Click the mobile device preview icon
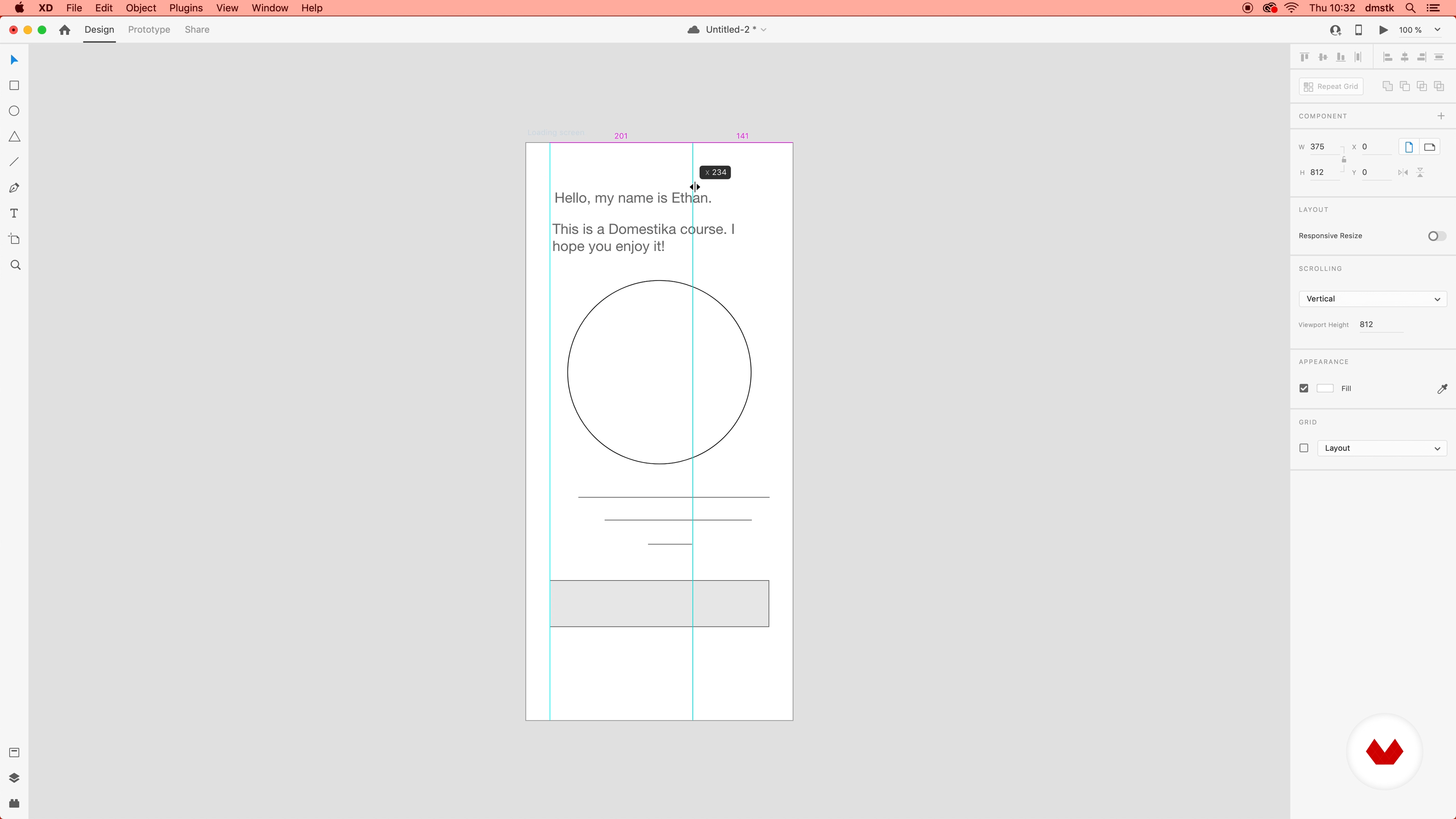Image resolution: width=1456 pixels, height=819 pixels. pos(1359,30)
